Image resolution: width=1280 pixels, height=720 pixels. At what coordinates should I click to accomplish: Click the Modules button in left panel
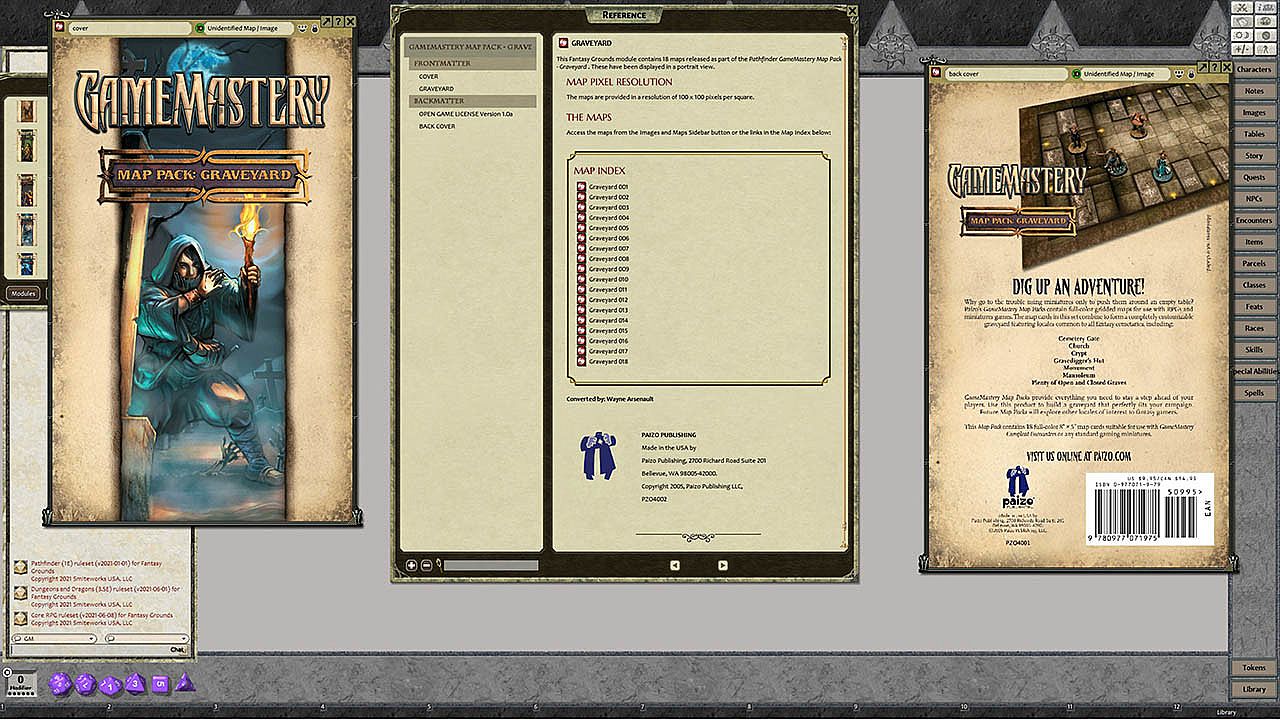[x=23, y=293]
